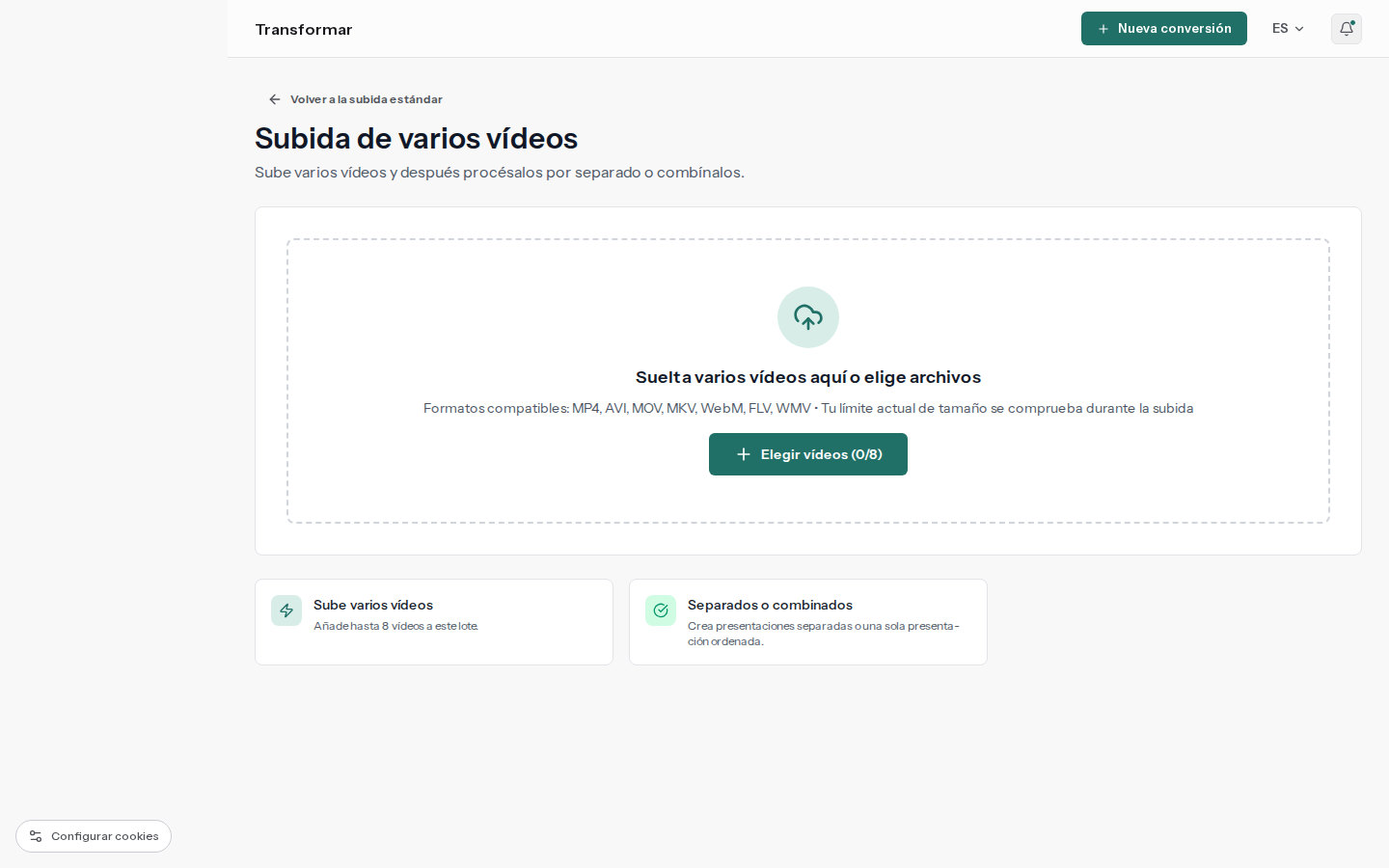Screen dimensions: 1389x868
Task: Go back via Volver a la subida estándar
Action: click(356, 99)
